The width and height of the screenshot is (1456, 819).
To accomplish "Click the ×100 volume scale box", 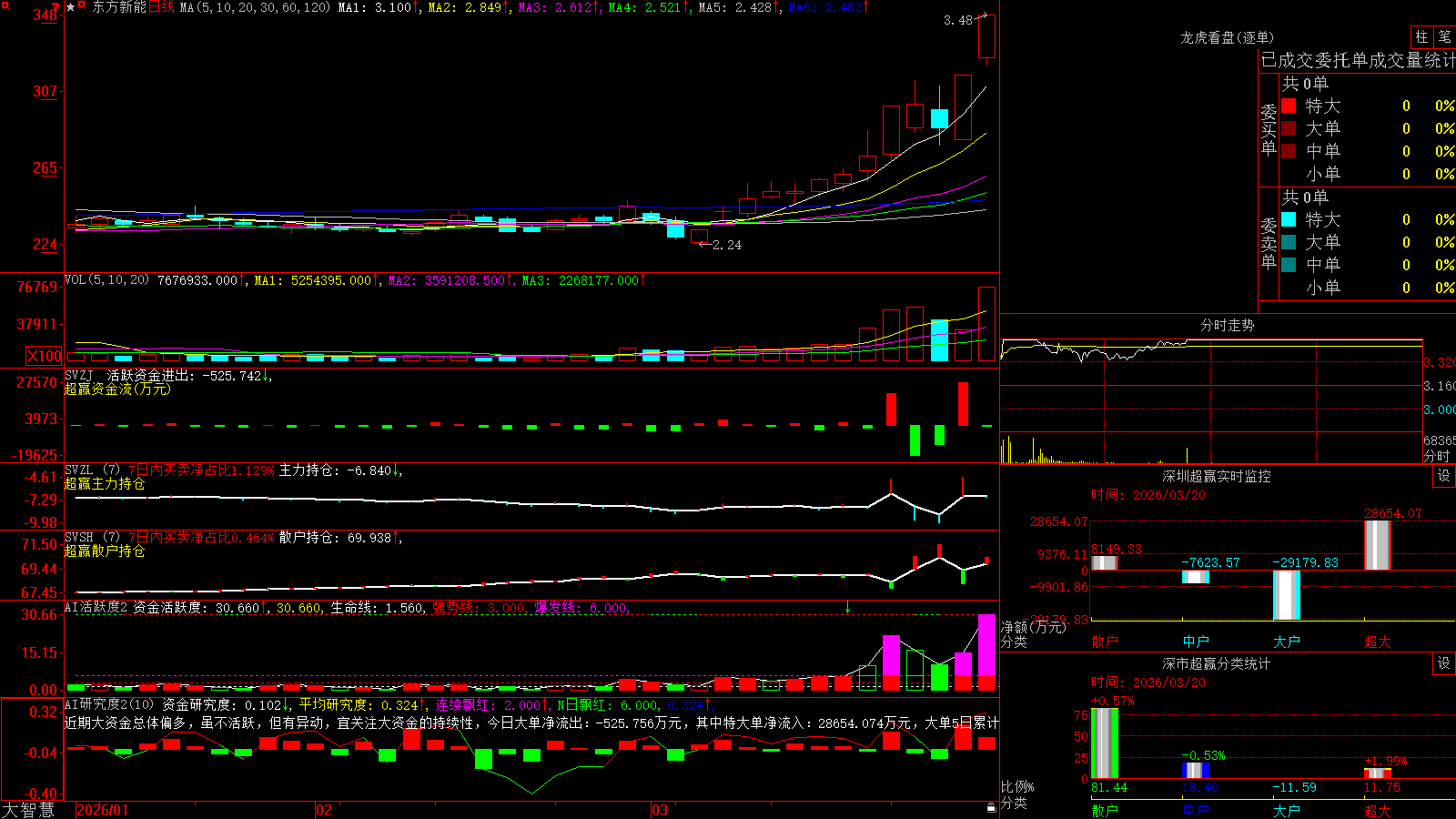I will pos(45,356).
